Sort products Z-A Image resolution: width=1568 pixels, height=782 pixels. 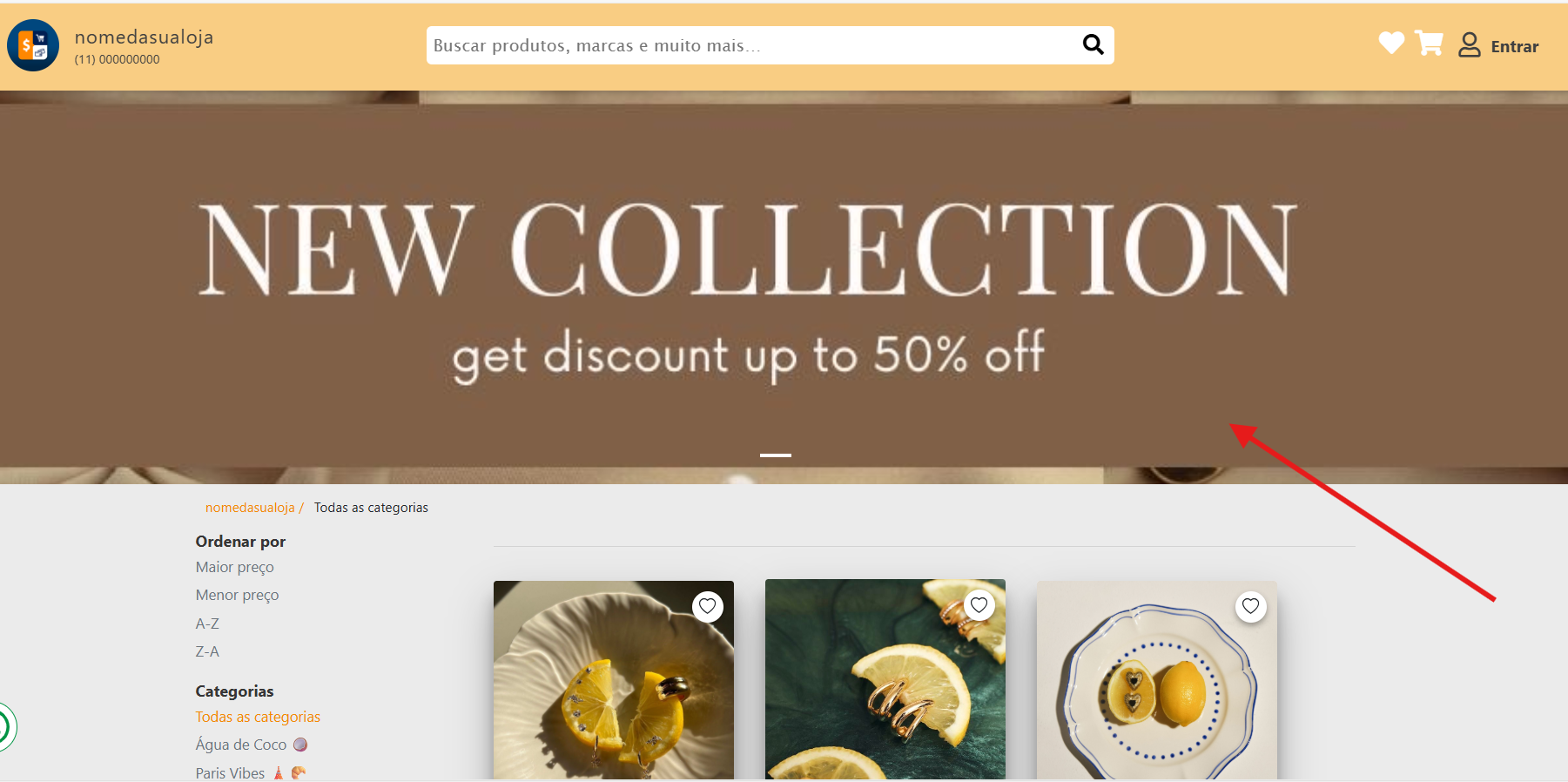tap(207, 651)
